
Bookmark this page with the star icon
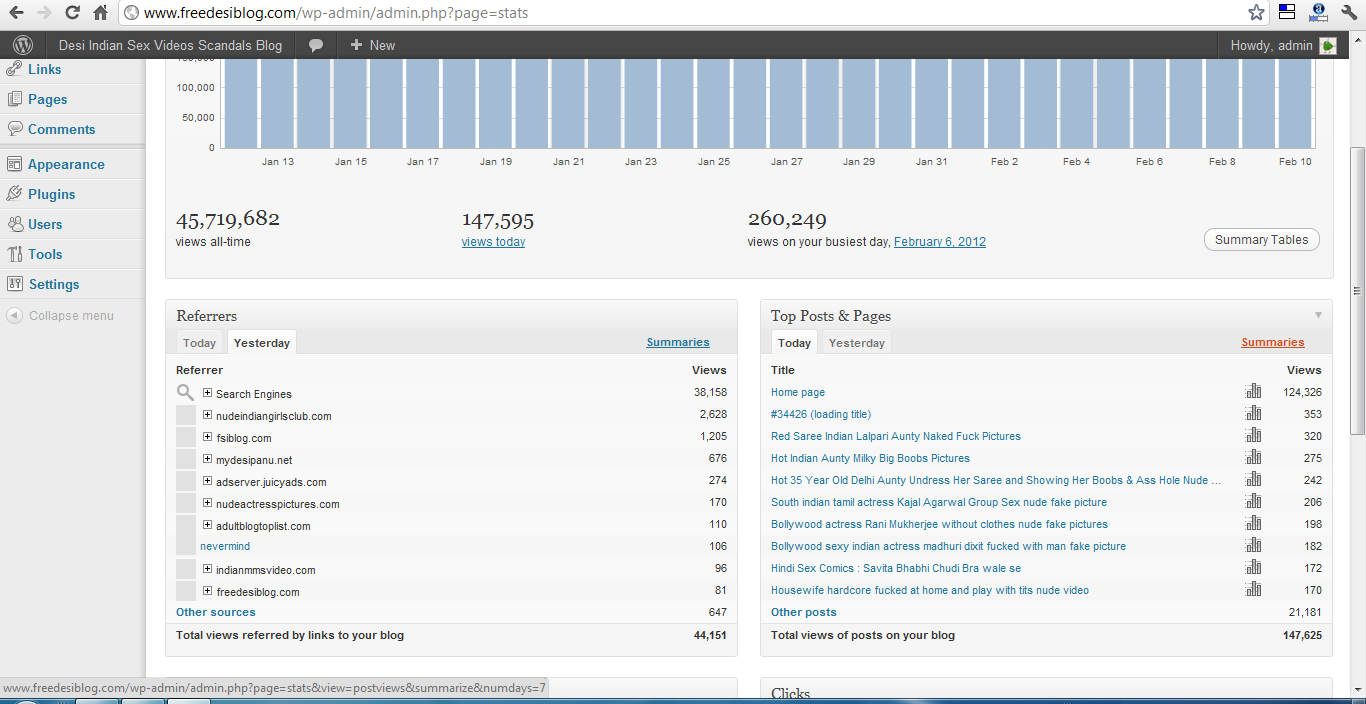1256,13
